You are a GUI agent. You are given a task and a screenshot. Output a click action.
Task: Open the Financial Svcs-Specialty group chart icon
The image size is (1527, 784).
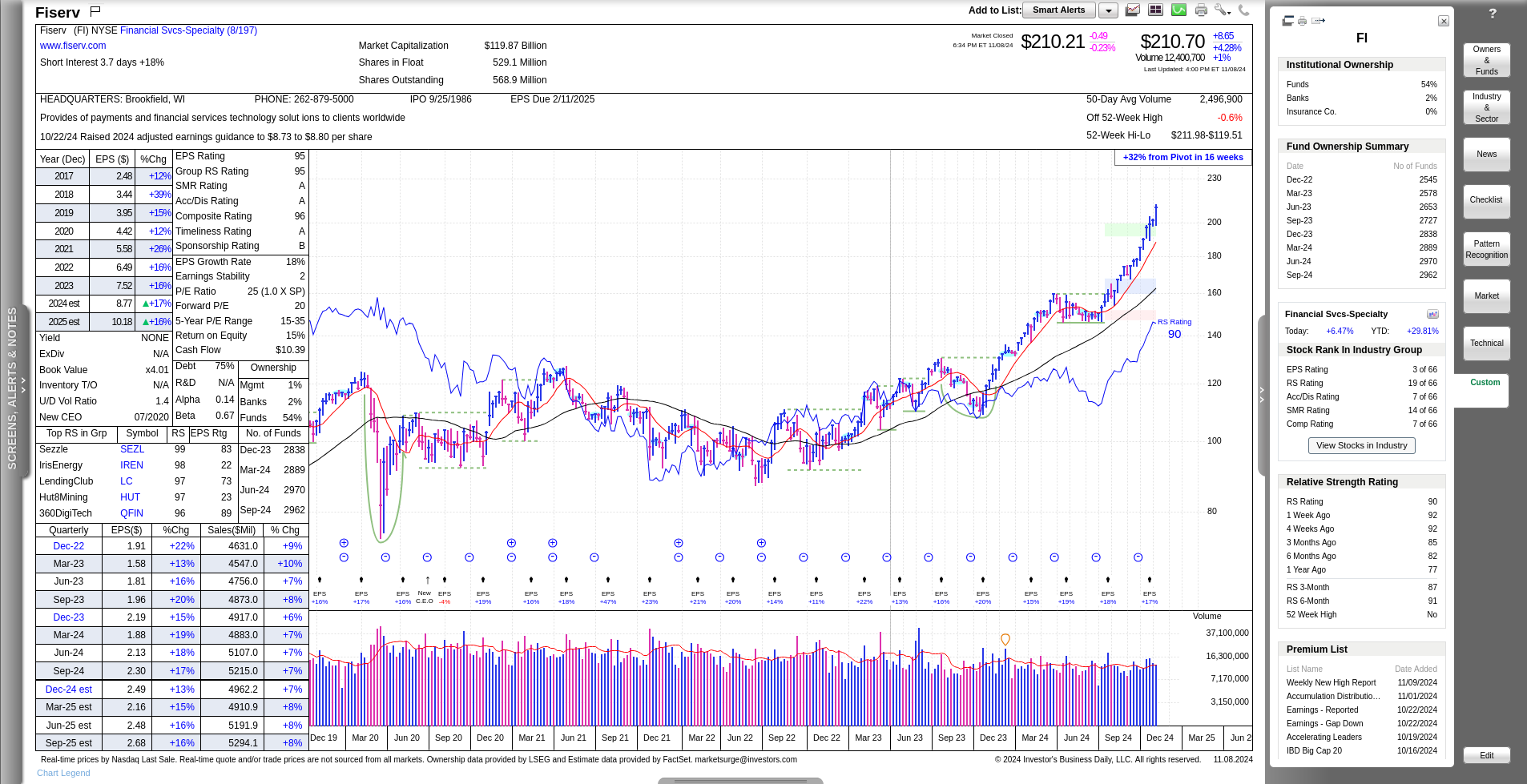click(x=1432, y=314)
